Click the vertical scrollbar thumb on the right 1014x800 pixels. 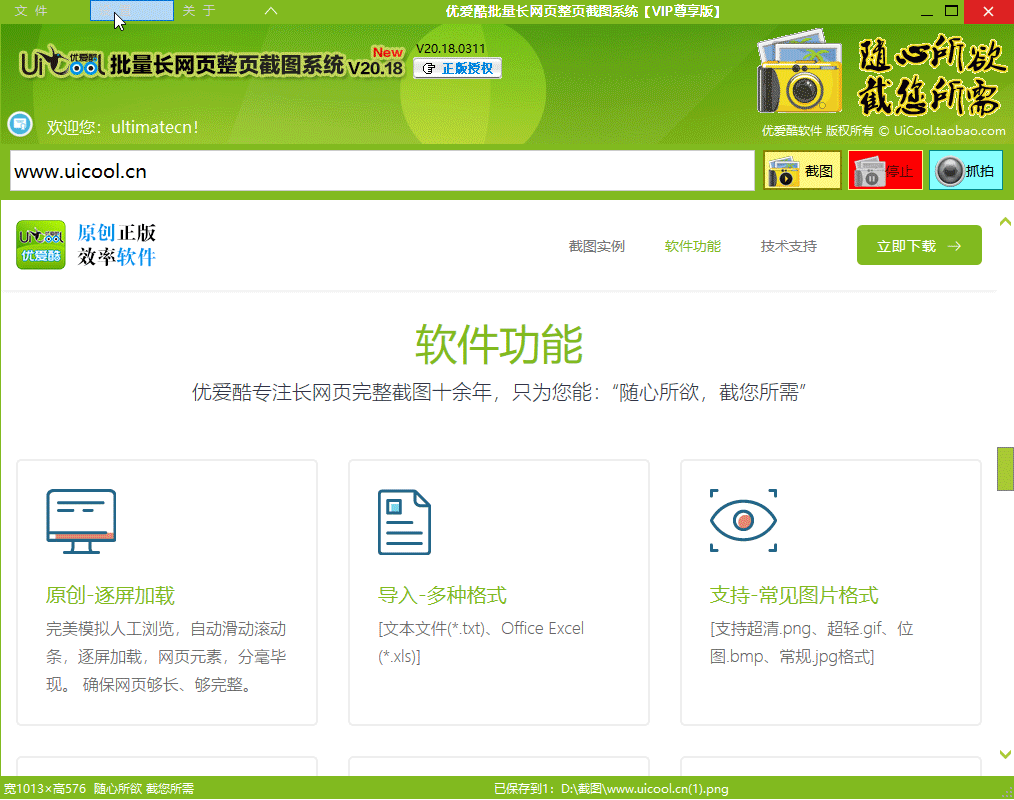pyautogui.click(x=1005, y=468)
